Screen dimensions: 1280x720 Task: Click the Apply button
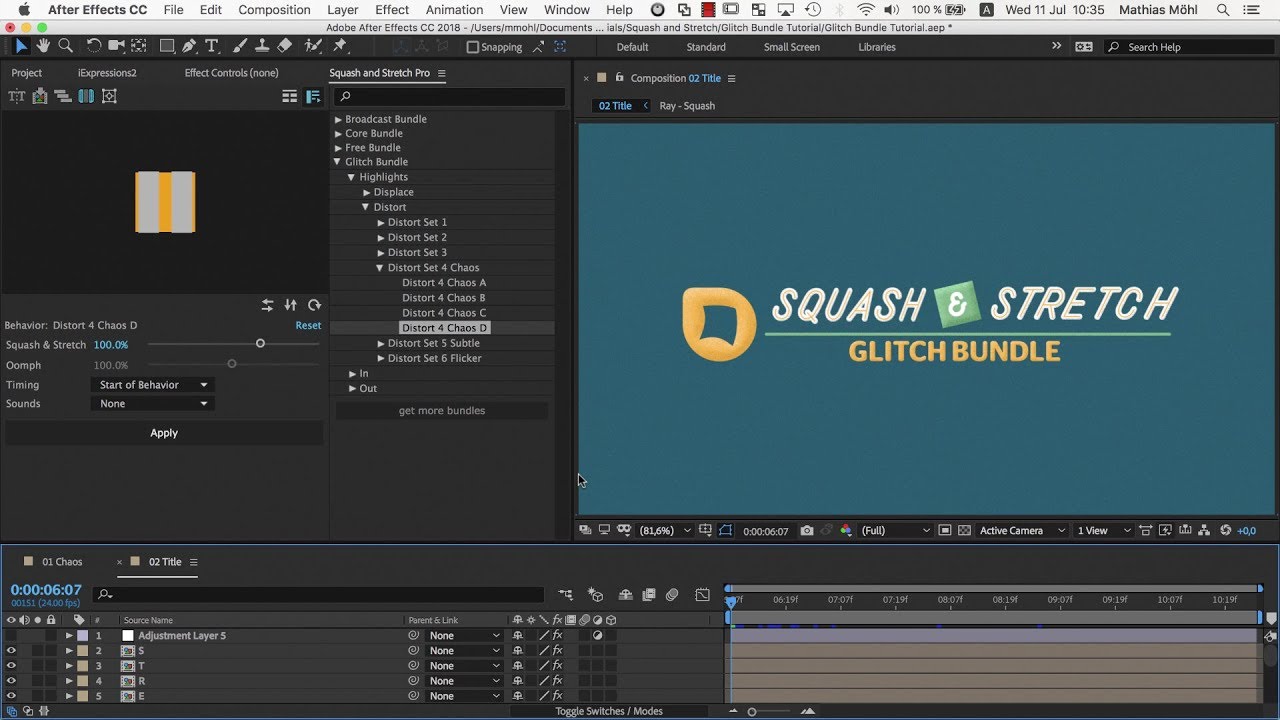click(x=164, y=433)
